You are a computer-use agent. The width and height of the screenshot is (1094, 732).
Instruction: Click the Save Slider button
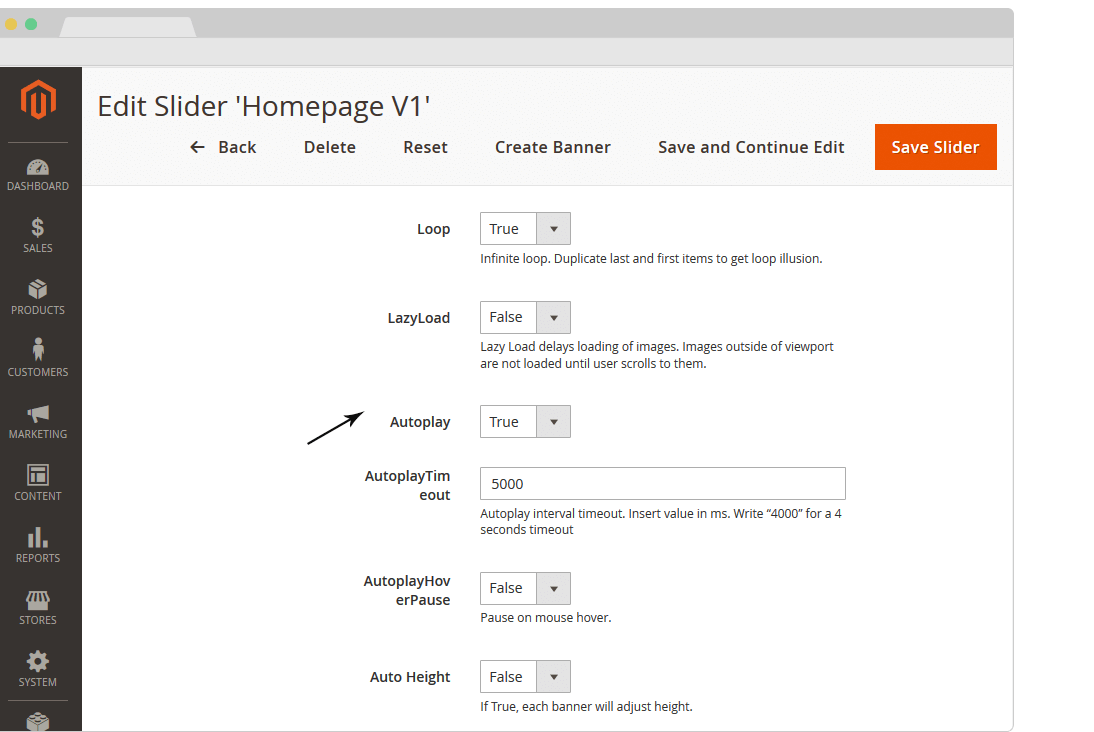pos(935,147)
